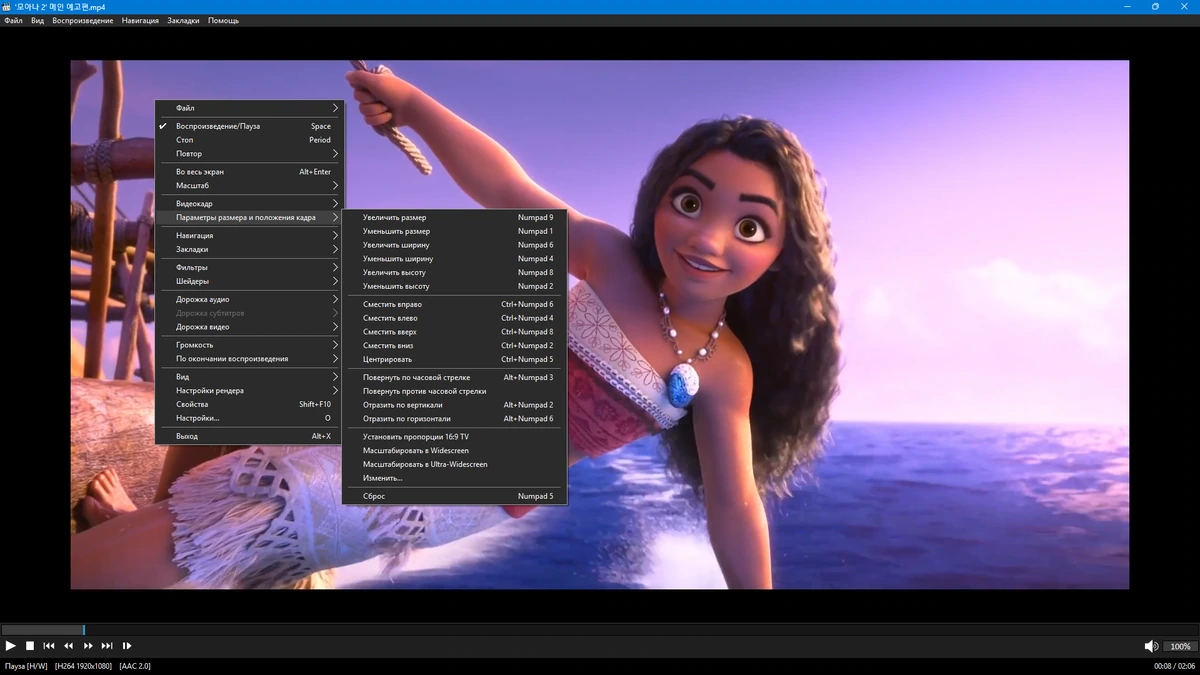Choose Во весь экран option
Screen dimensions: 1200x675
pyautogui.click(x=249, y=172)
